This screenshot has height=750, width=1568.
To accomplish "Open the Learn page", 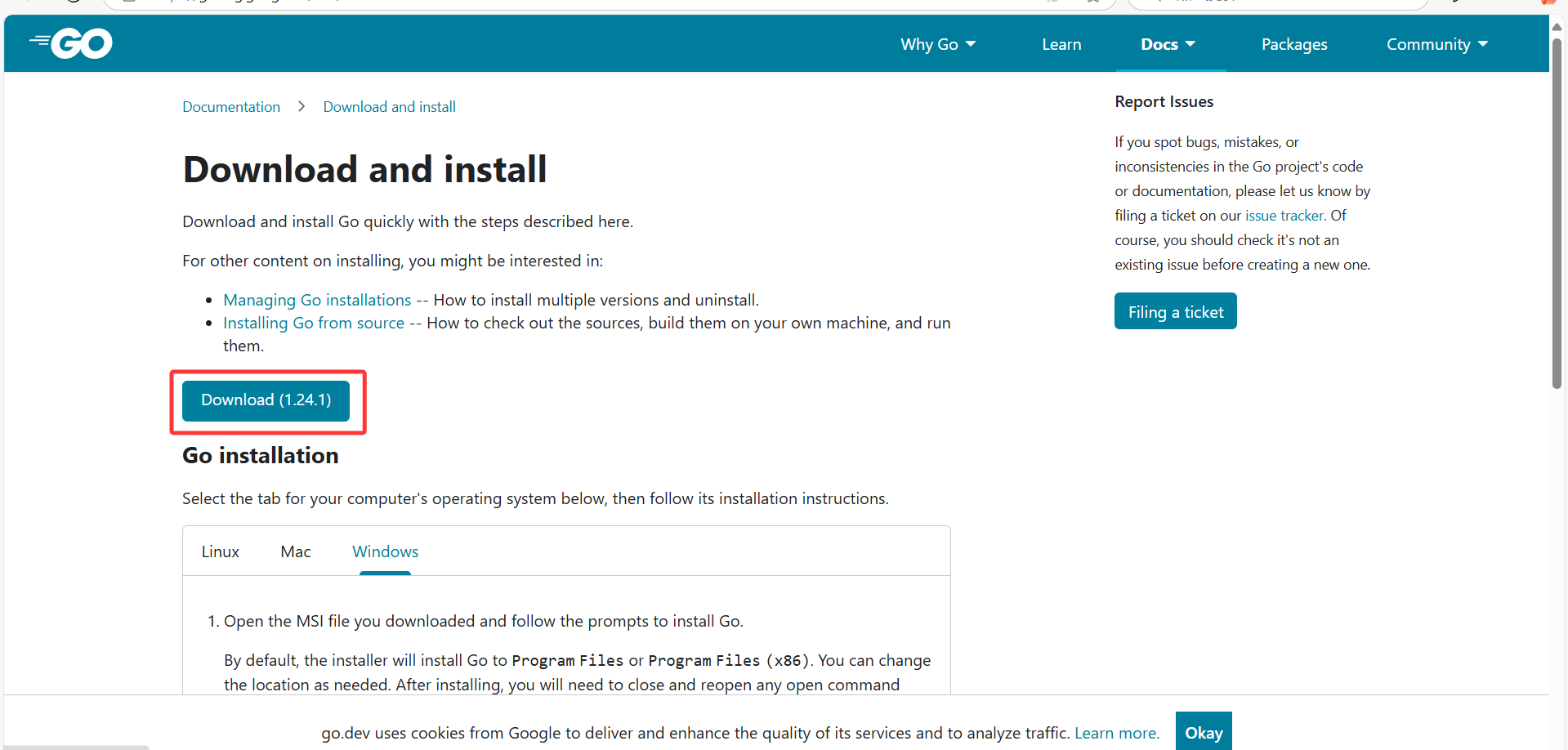I will click(1061, 44).
